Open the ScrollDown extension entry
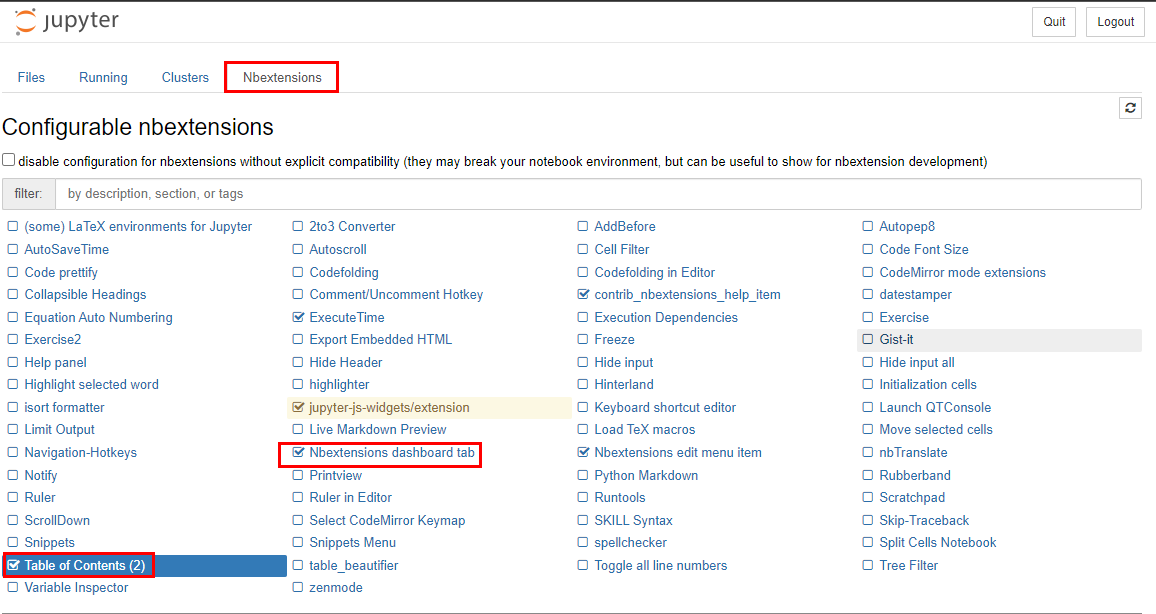Screen dimensions: 1156x614 (x=57, y=520)
